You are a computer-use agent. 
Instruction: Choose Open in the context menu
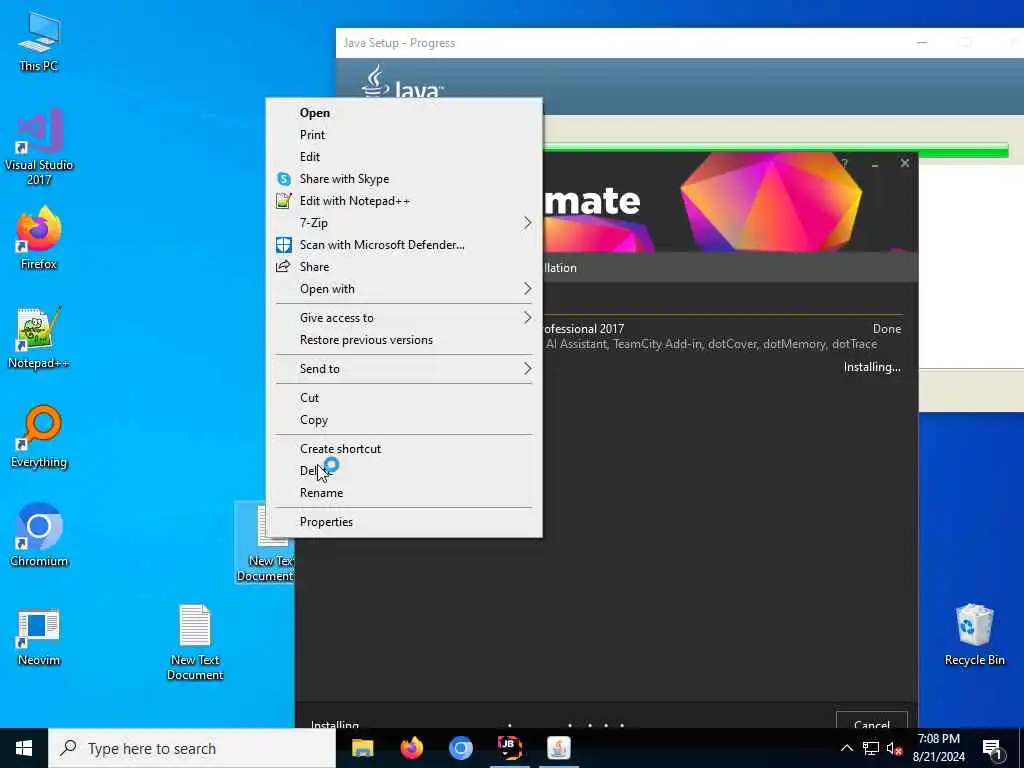click(x=404, y=113)
